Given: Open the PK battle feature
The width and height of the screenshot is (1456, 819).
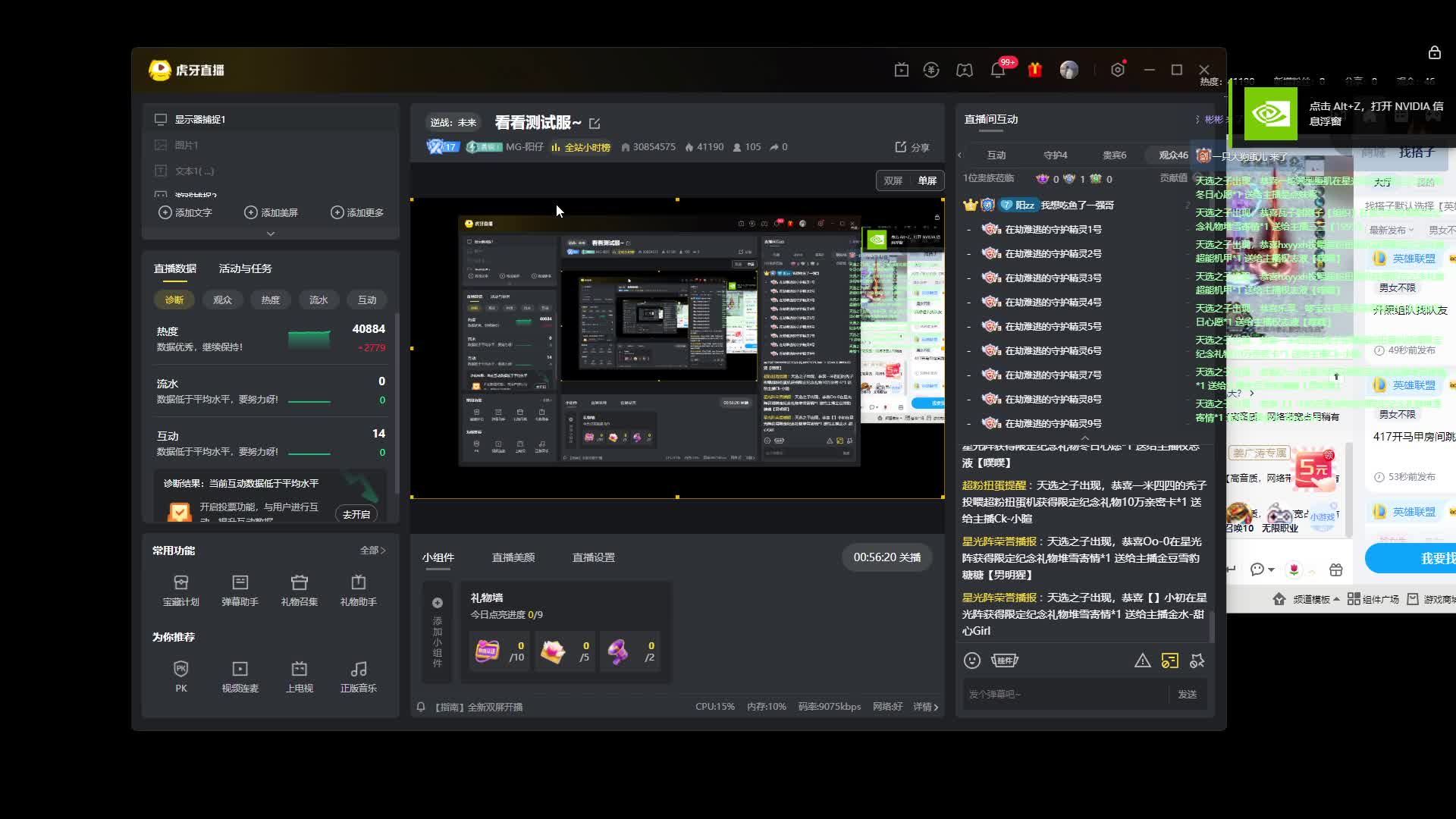Looking at the screenshot, I should point(180,676).
